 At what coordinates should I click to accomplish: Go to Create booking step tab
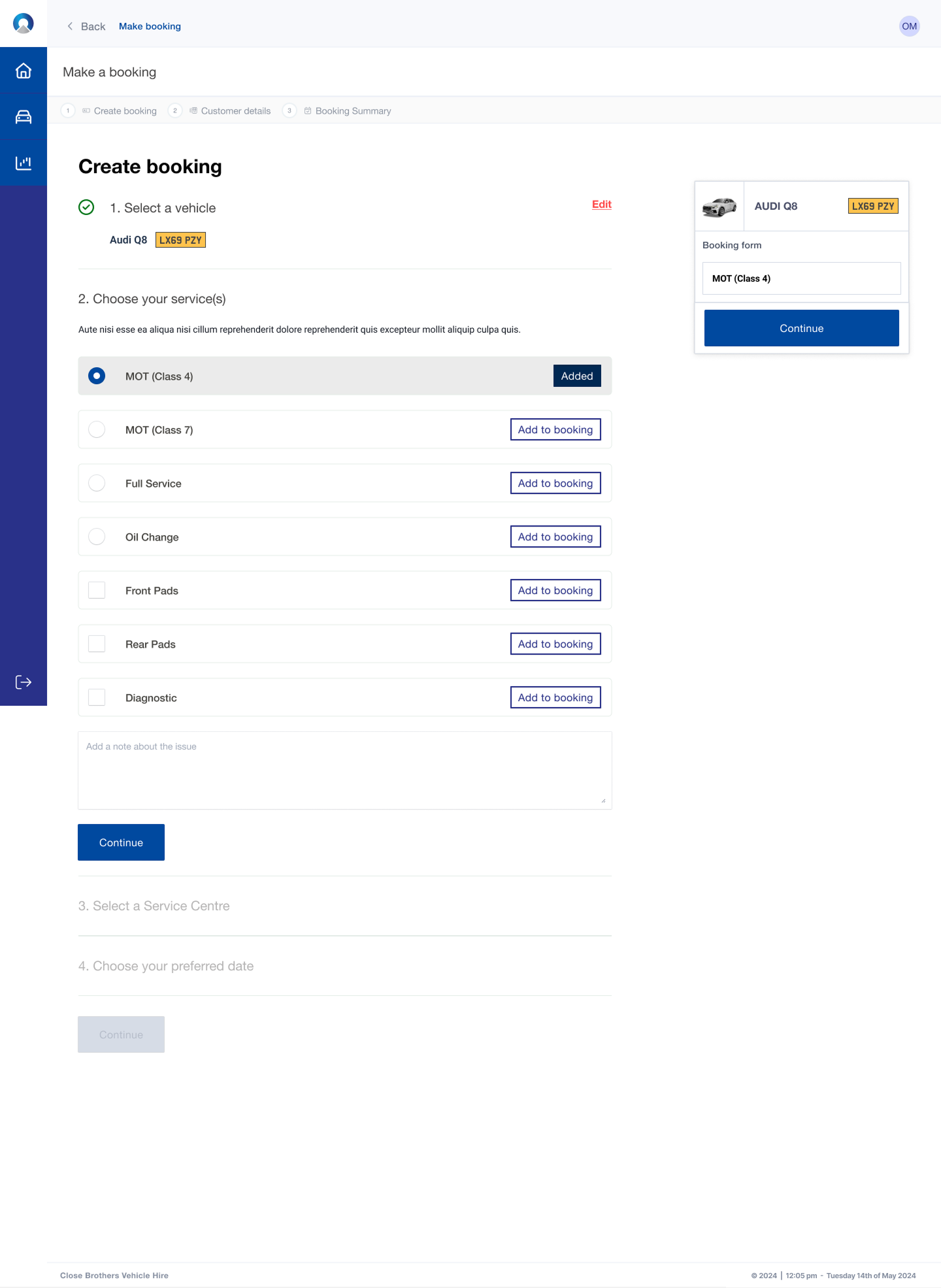point(120,111)
